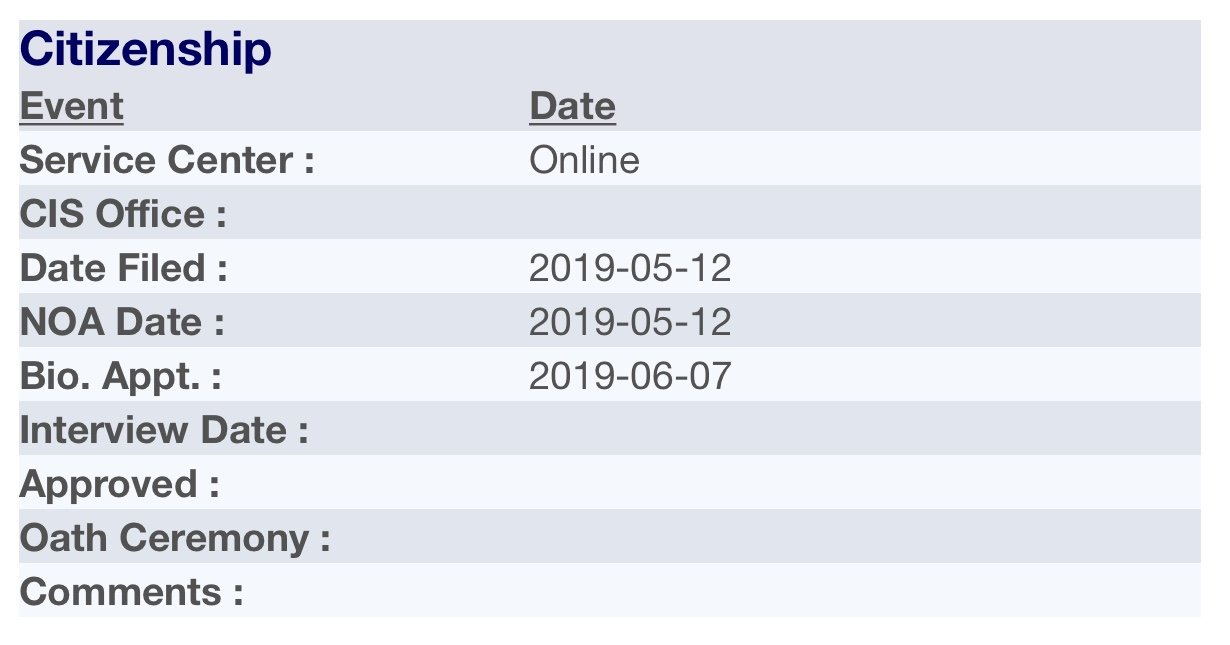Screen dimensions: 1230x645
Task: Select the Approved label
Action: point(119,484)
